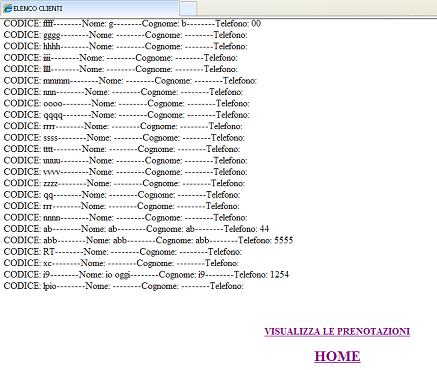Click the client row with code mmmm
The width and height of the screenshot is (437, 370).
(x=130, y=81)
